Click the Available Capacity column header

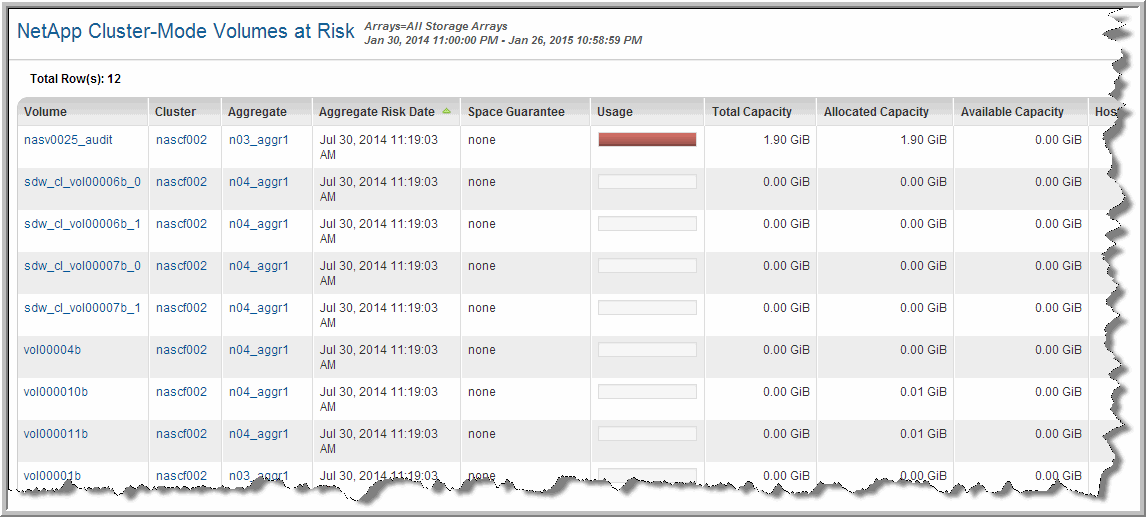(1012, 112)
